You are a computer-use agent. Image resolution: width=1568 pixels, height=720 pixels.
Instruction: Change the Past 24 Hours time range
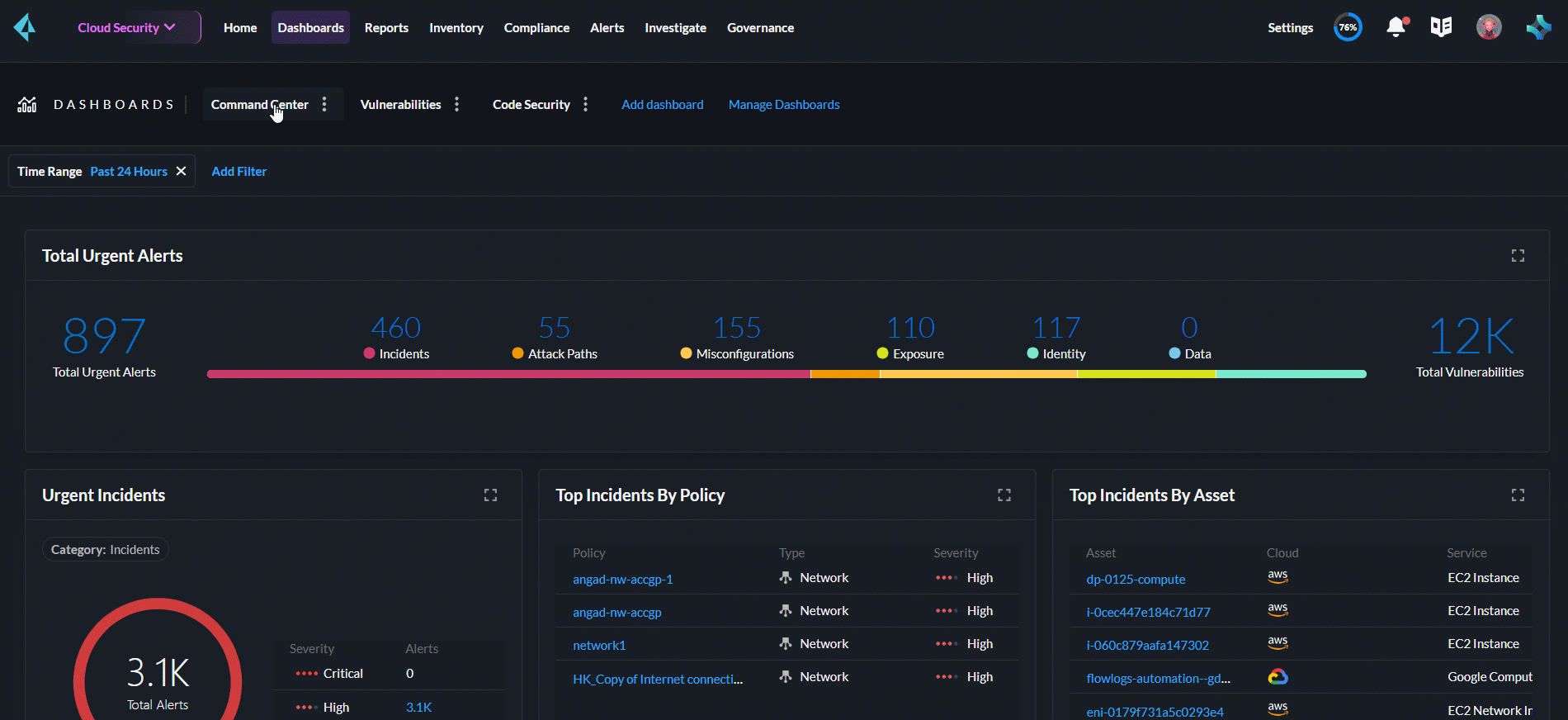[129, 171]
